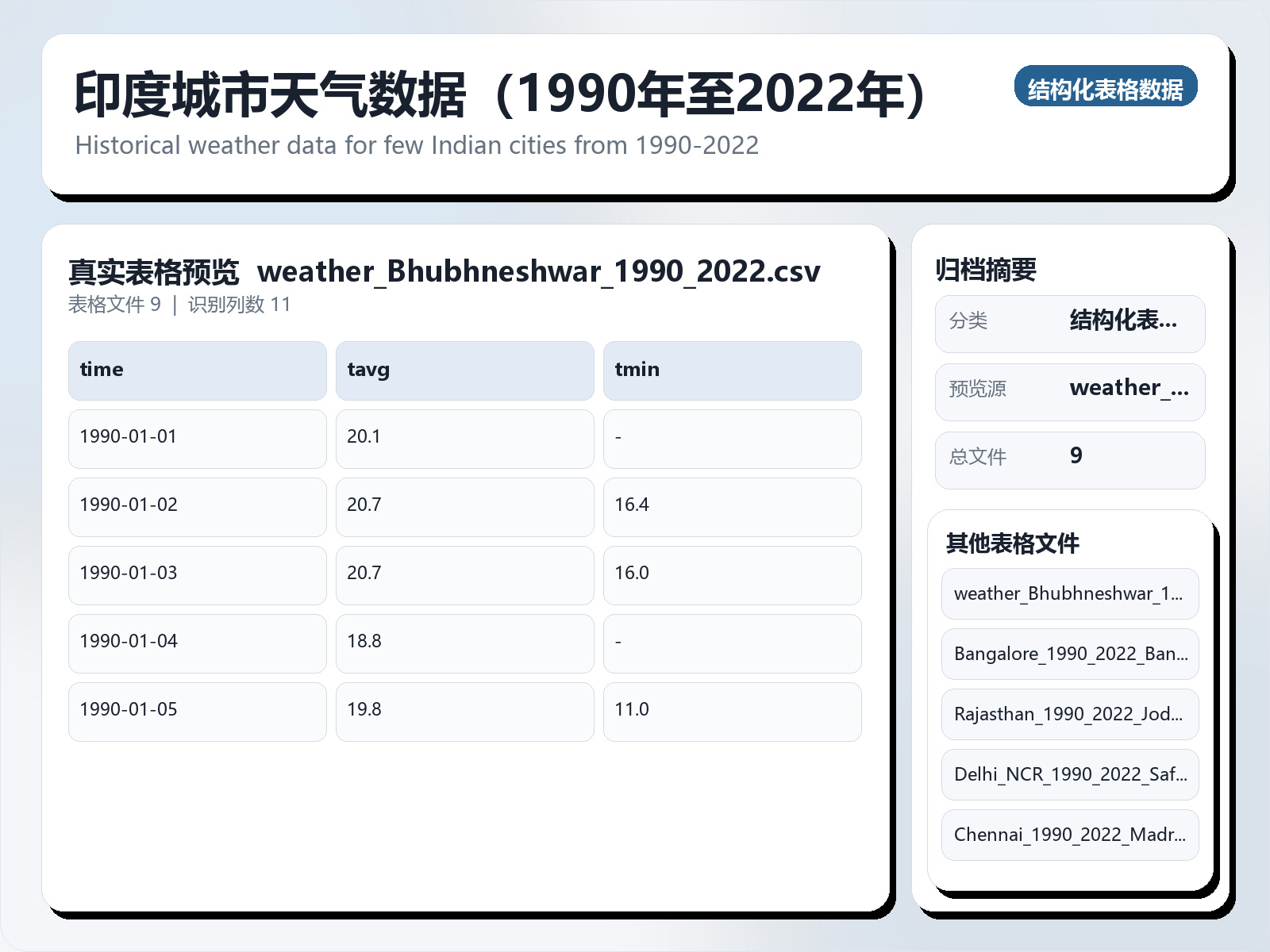Select the time column header
1270x952 pixels.
[x=197, y=370]
